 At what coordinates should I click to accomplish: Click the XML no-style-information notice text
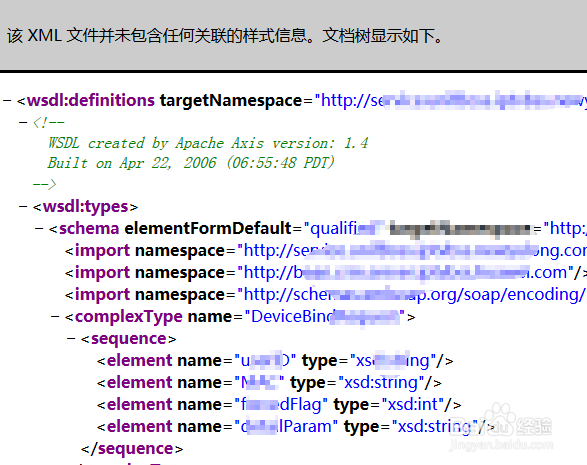(225, 36)
